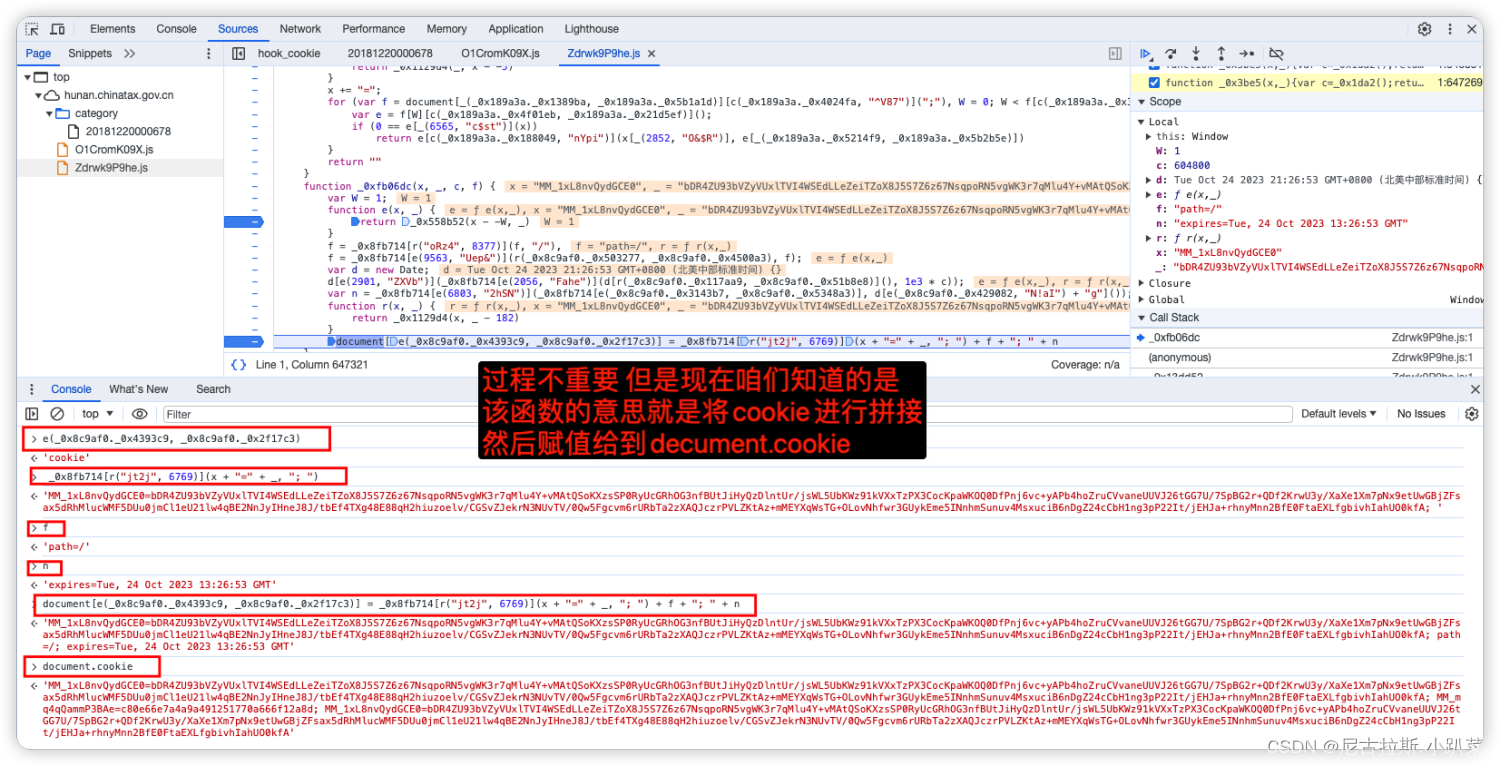1500x766 pixels.
Task: Open the Default levels dropdown
Action: (x=1338, y=413)
